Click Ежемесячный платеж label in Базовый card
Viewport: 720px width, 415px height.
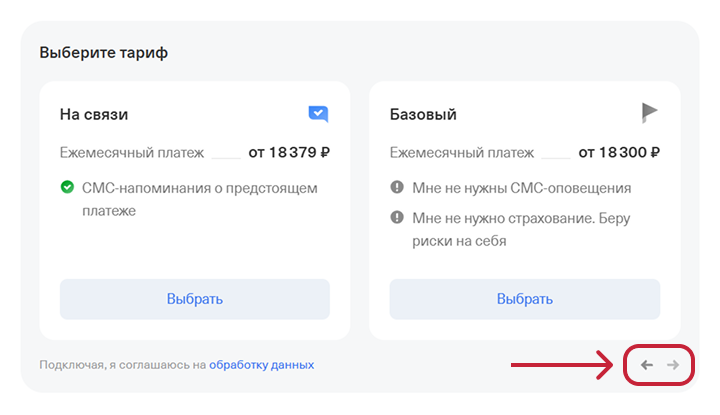[x=462, y=153]
